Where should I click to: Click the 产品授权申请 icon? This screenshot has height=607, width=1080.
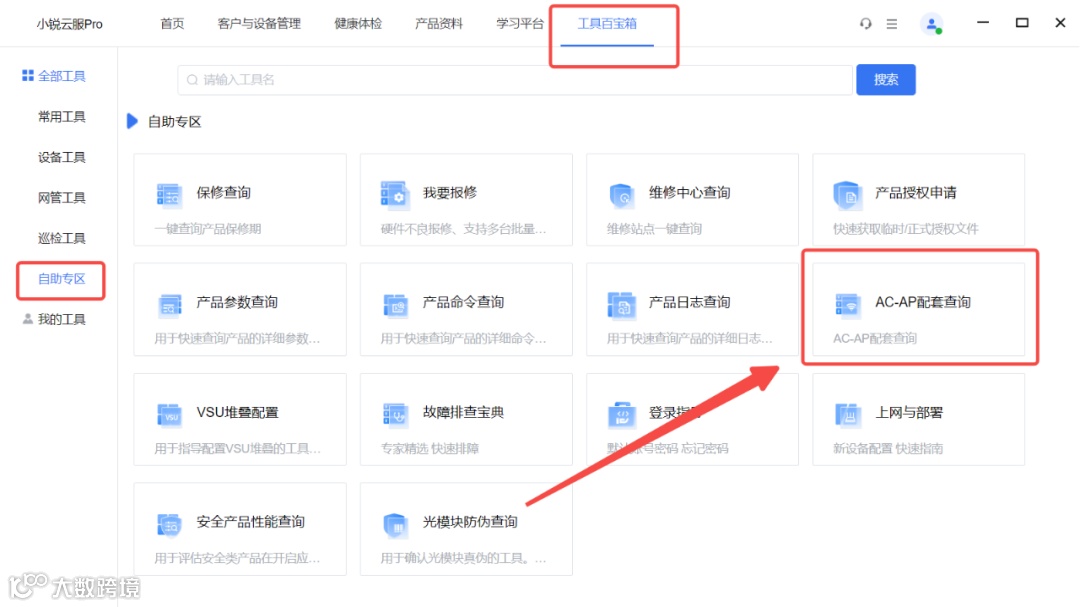coord(847,195)
